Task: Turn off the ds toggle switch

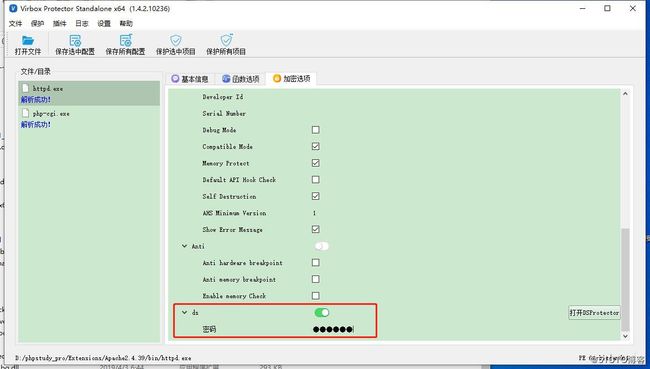Action: [x=322, y=313]
